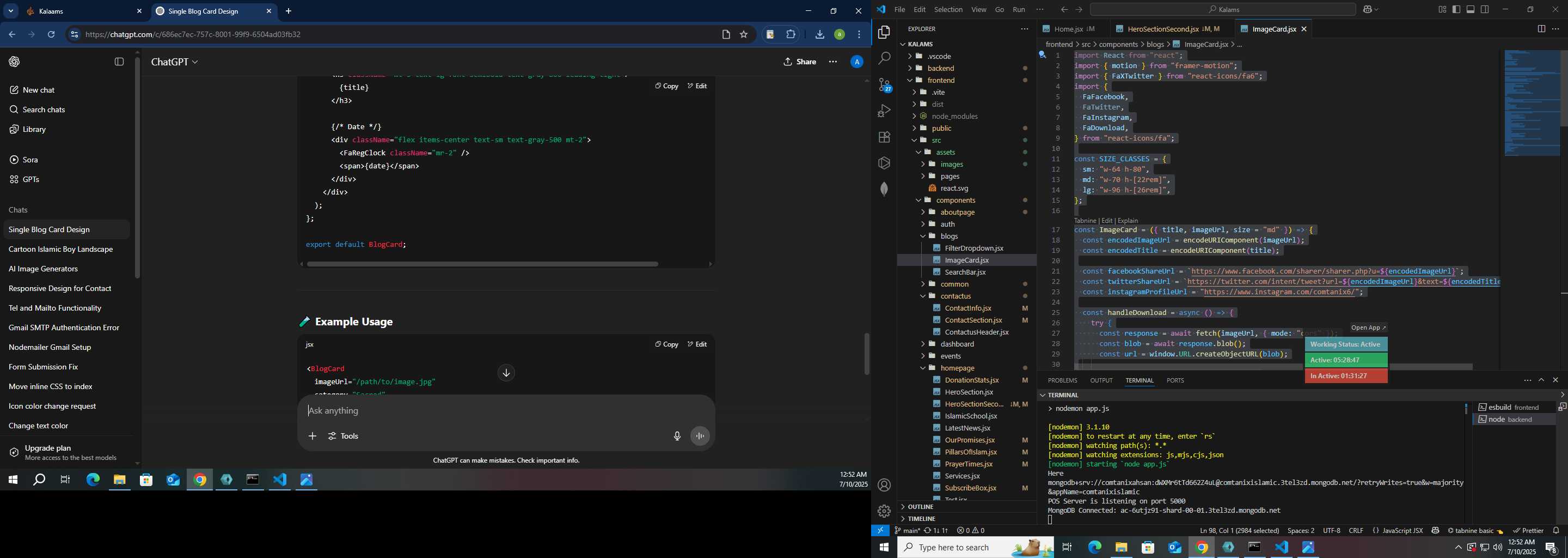Image resolution: width=1568 pixels, height=558 pixels.
Task: Open VS Code Explorer activity icon
Action: (x=884, y=32)
